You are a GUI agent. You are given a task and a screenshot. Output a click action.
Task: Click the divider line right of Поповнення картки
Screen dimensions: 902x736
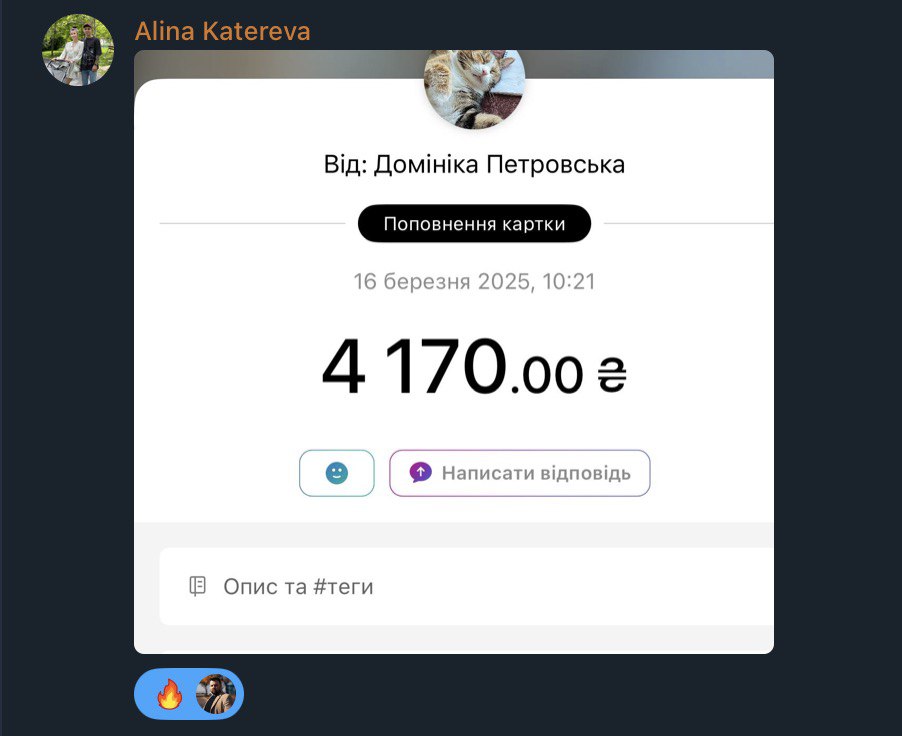(x=689, y=223)
